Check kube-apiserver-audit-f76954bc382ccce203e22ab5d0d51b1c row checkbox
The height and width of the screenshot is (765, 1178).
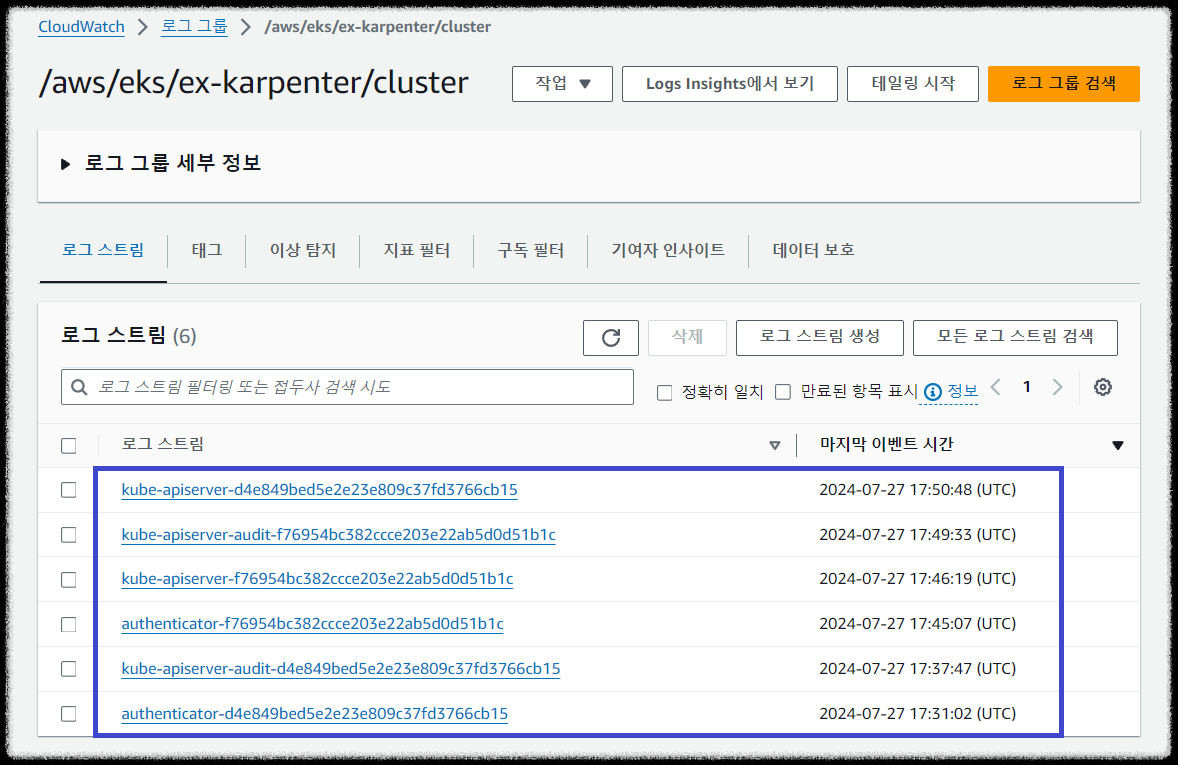coord(68,535)
